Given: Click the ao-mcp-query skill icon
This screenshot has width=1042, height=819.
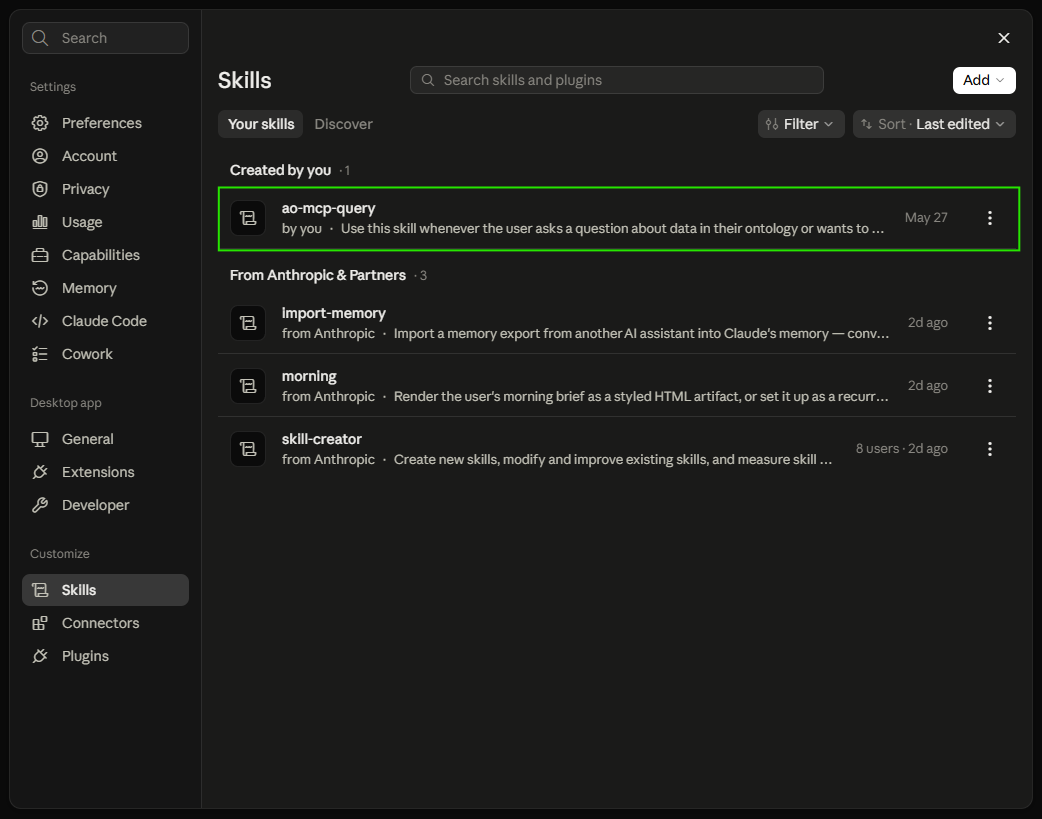Looking at the screenshot, I should point(248,218).
